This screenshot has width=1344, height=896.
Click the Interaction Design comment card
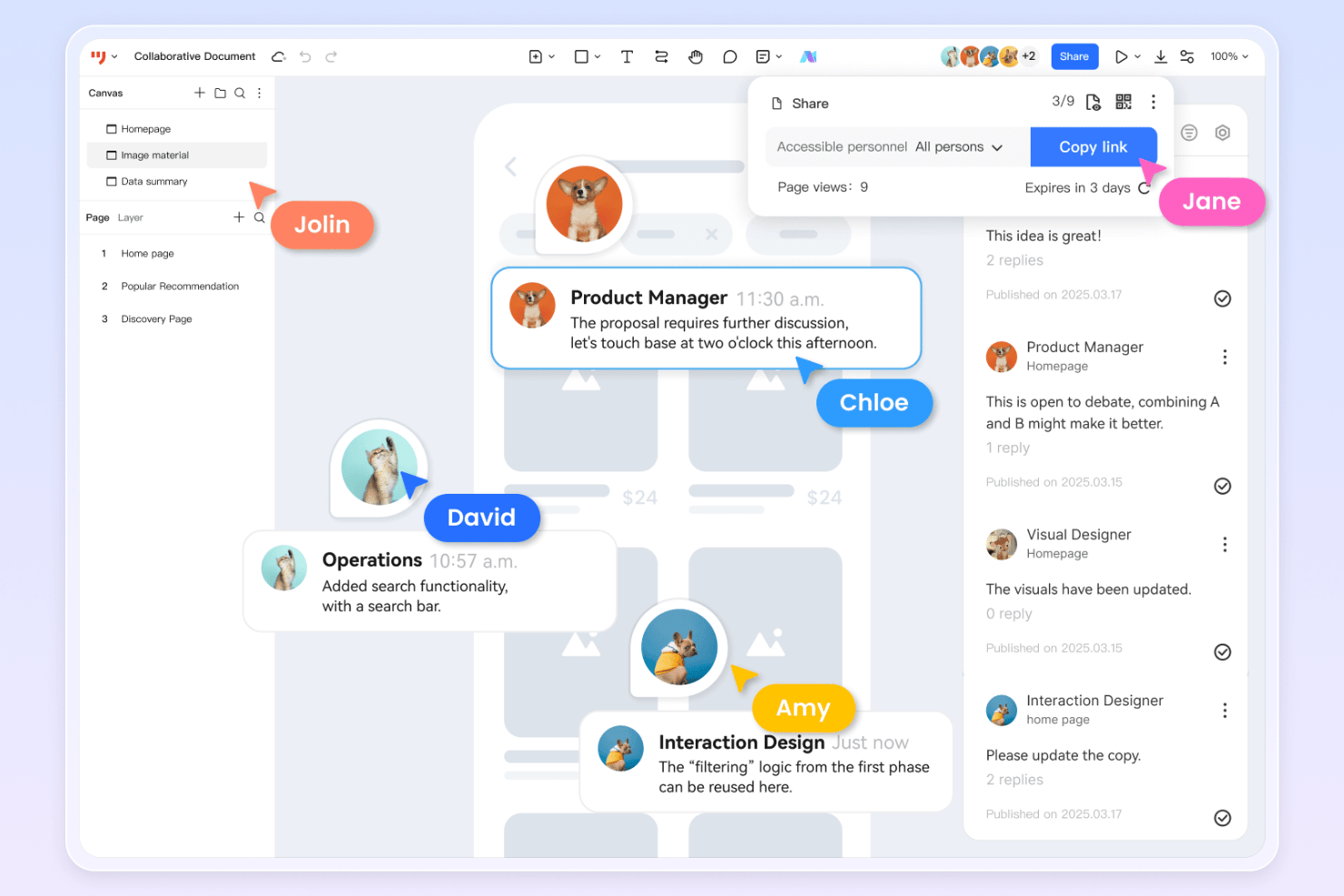pos(766,762)
